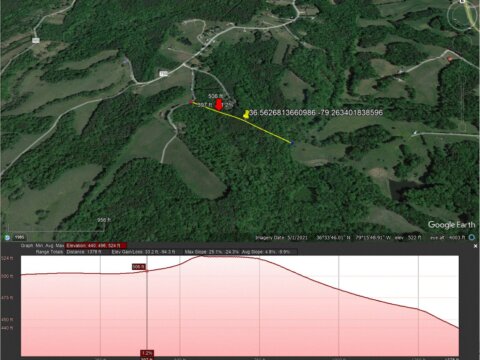The image size is (480, 360).
Task: Click the 506 ft elevation tooltip on graph
Action: [x=139, y=267]
